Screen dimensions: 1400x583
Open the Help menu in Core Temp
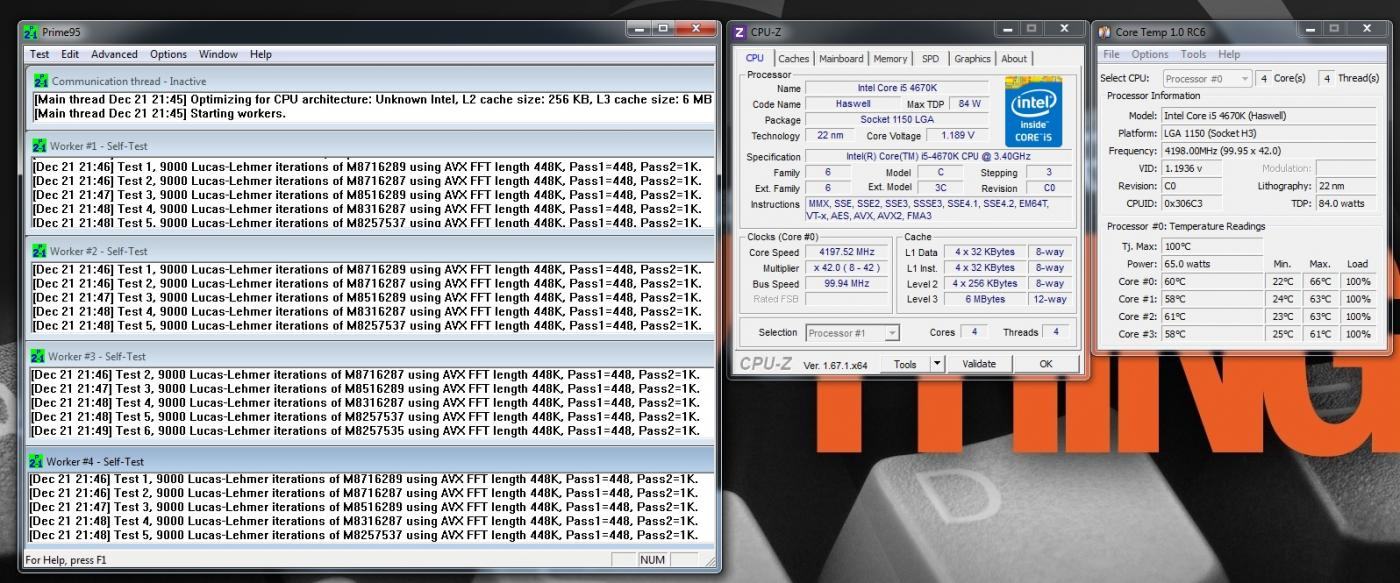(x=1229, y=54)
